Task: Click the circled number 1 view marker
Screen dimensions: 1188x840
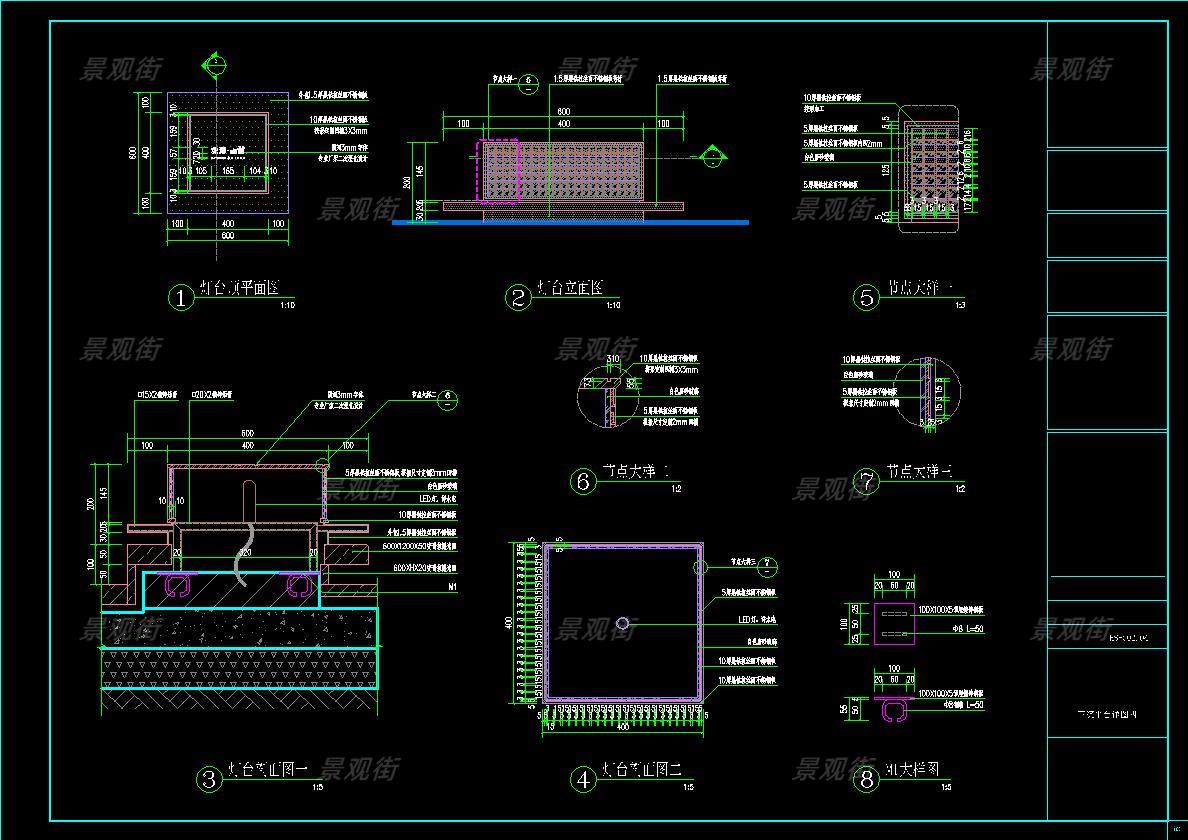Action: [x=180, y=297]
